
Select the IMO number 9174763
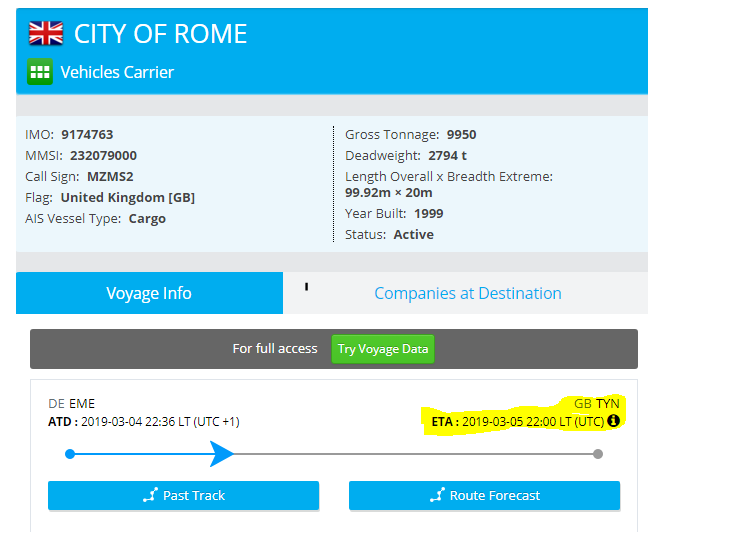(87, 135)
